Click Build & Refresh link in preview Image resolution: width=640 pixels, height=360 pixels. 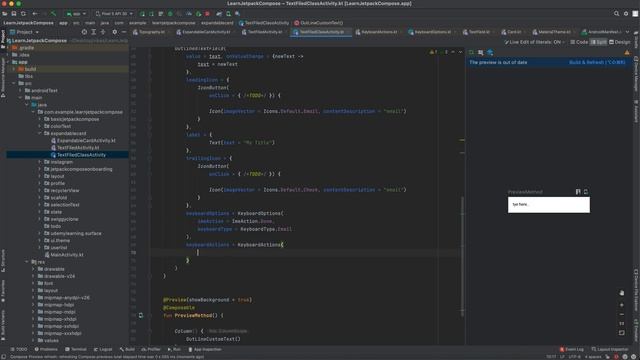point(597,62)
